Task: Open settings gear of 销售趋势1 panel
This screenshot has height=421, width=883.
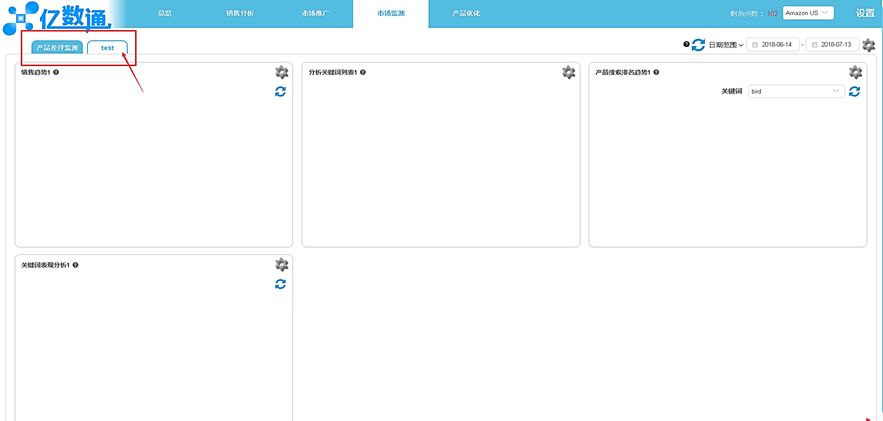Action: tap(282, 72)
